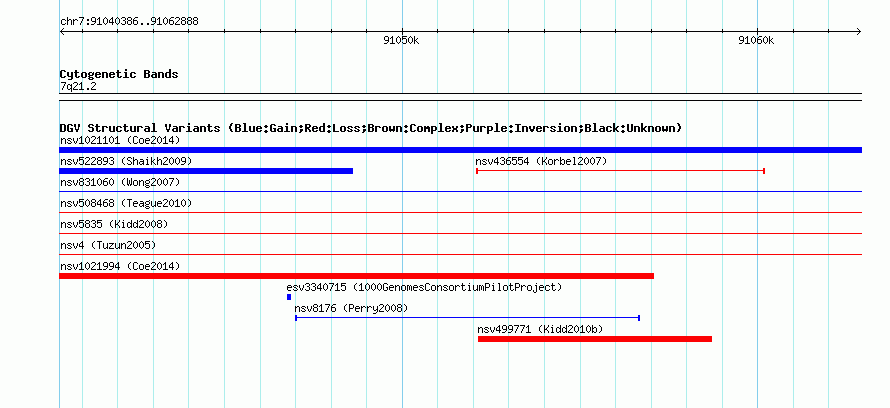Click the nsv5835 (Kidd2008) red line
Screen dimensions: 890x408
pyautogui.click(x=460, y=234)
